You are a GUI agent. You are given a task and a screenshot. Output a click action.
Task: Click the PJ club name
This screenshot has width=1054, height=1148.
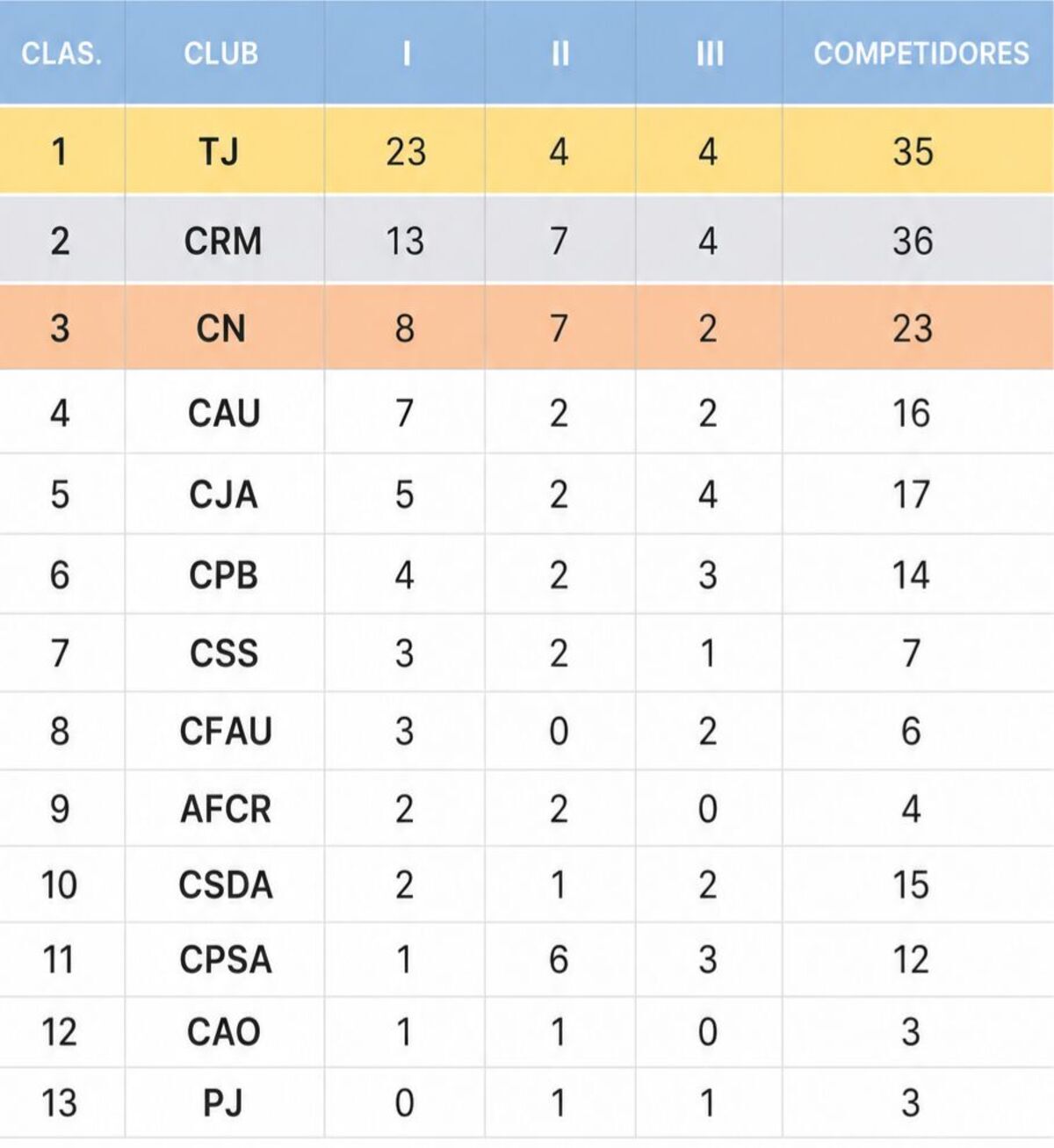point(223,1103)
